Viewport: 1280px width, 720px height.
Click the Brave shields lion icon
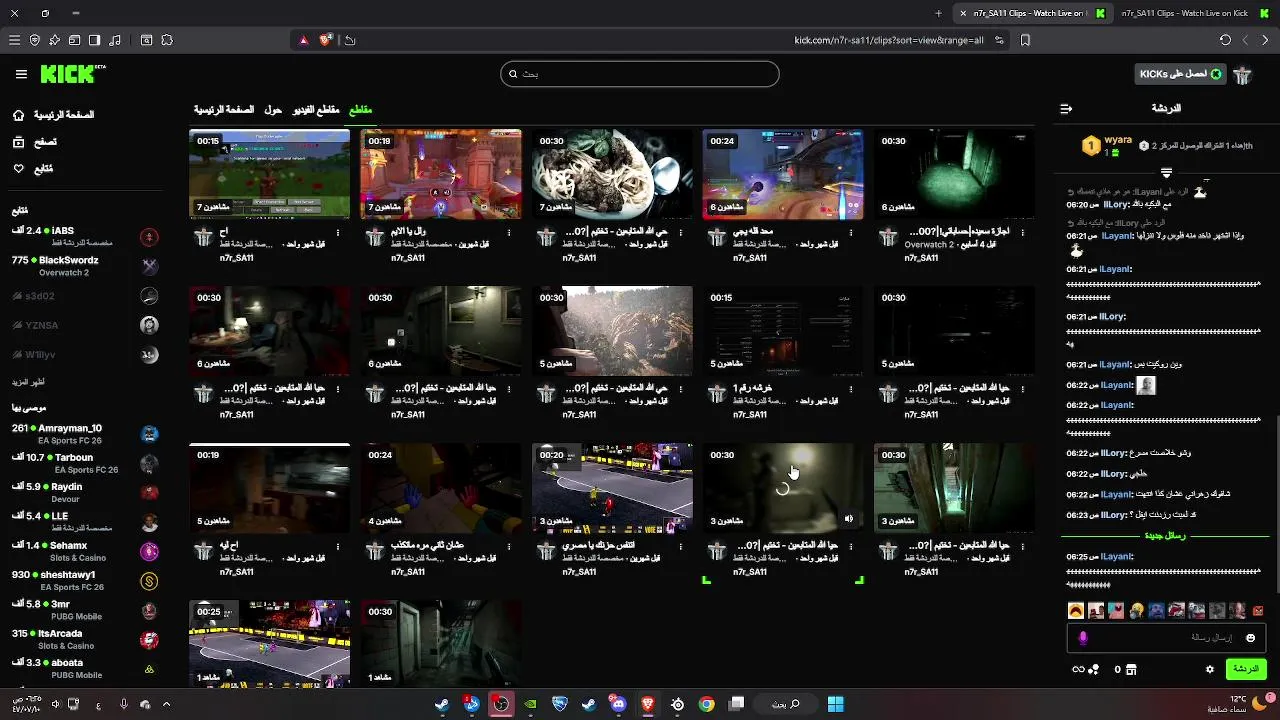pyautogui.click(x=325, y=40)
